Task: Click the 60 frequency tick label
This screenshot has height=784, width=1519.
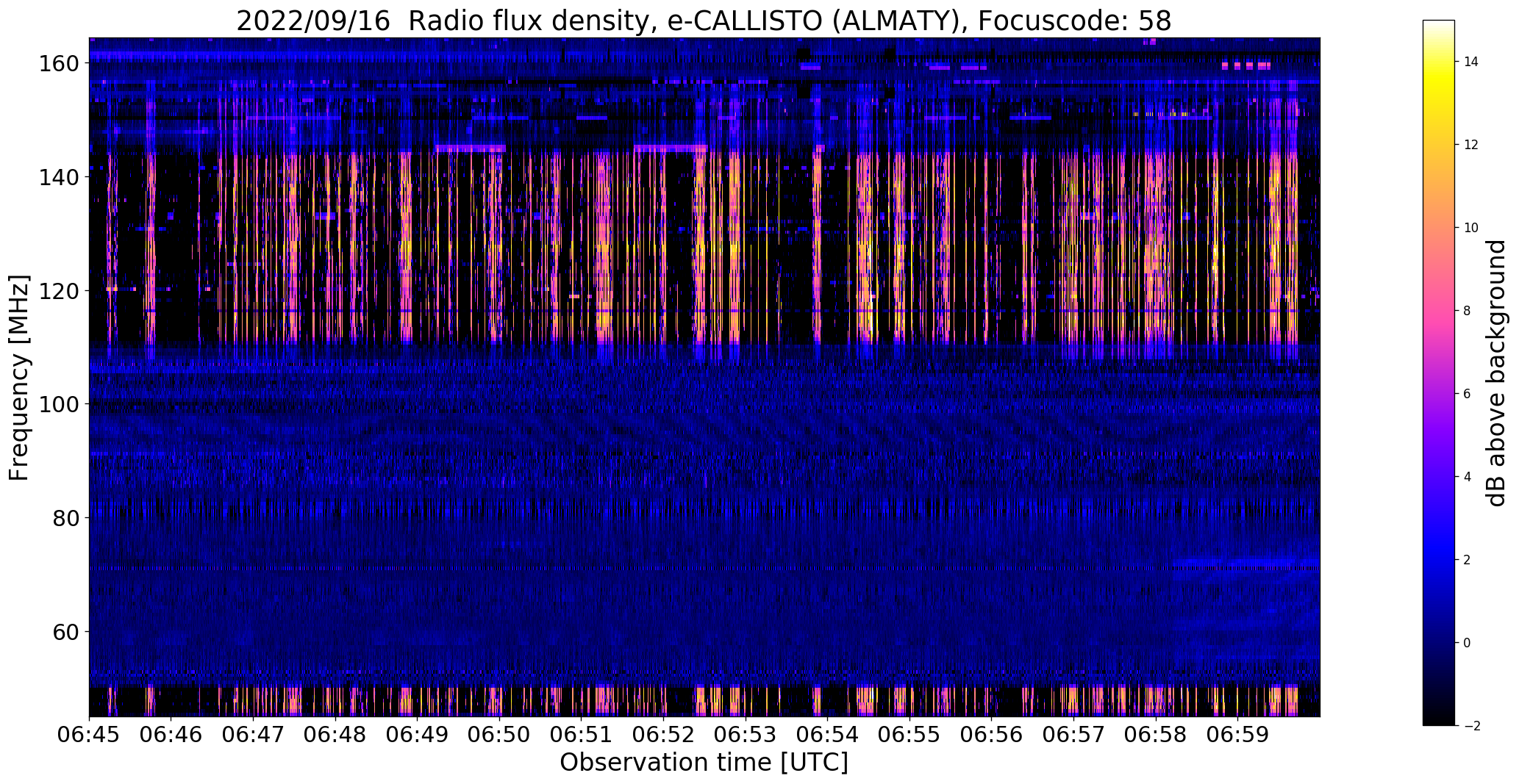Action: (65, 632)
